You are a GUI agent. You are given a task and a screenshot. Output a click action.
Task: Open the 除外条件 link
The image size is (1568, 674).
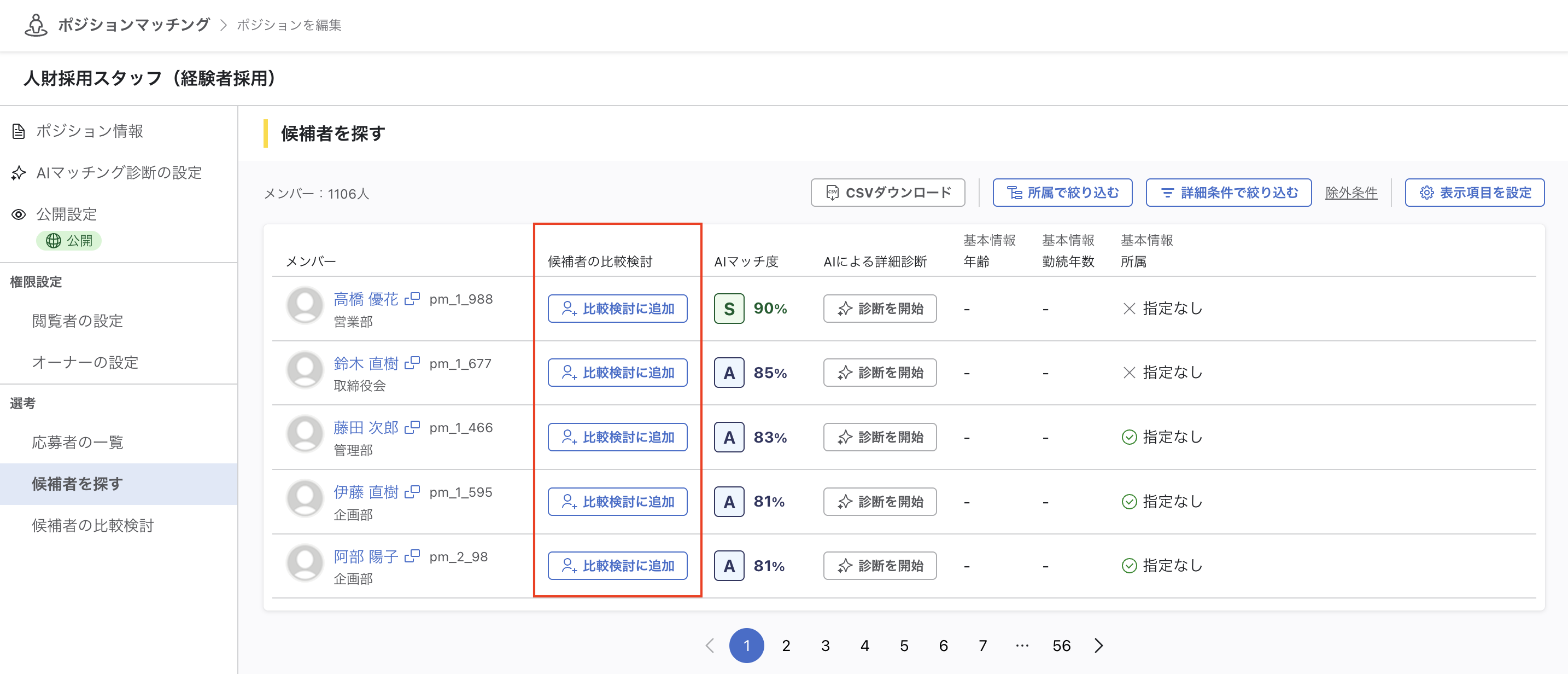tap(1351, 193)
